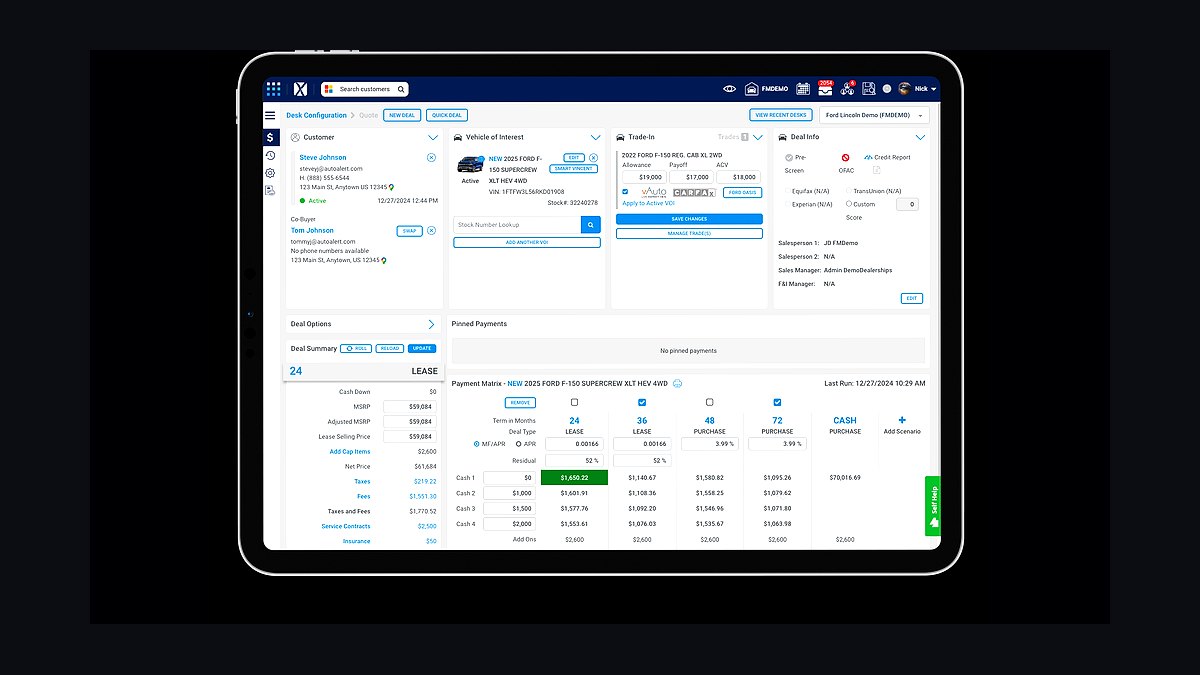Open the apps grid launcher icon
This screenshot has width=1200, height=675.
[x=273, y=88]
